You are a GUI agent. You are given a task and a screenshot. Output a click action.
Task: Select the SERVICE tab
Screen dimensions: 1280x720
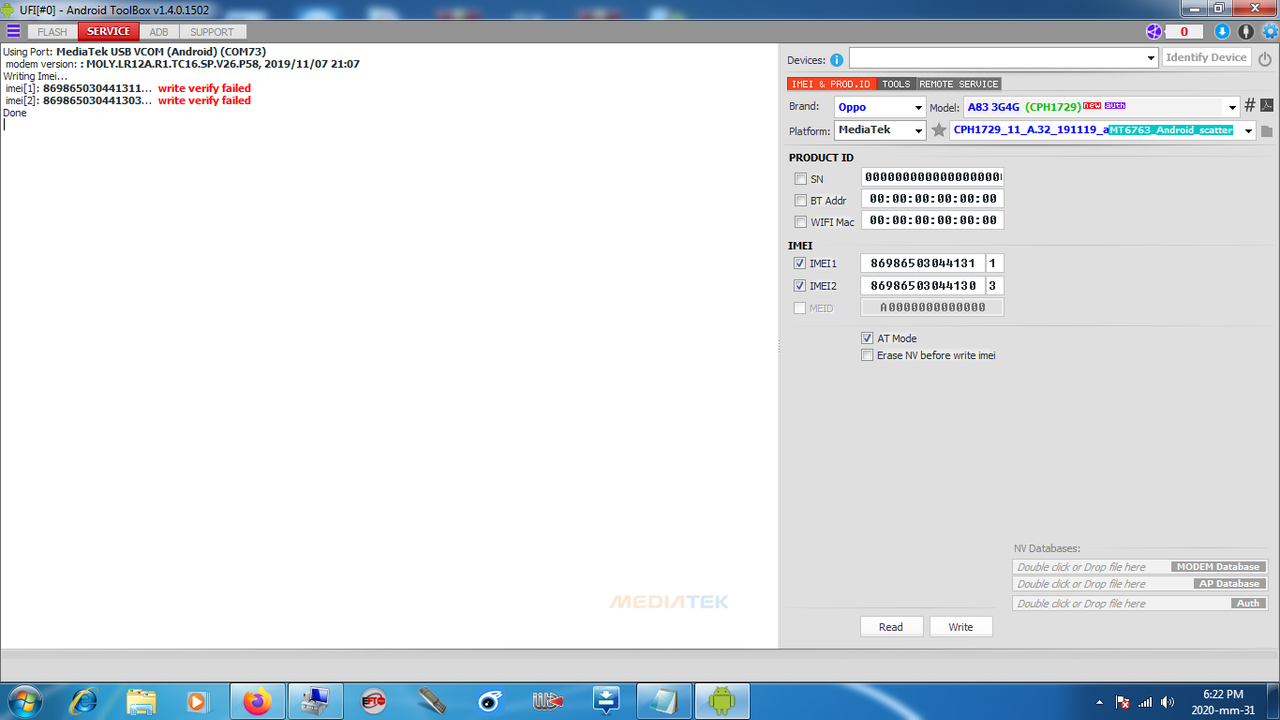[x=108, y=32]
